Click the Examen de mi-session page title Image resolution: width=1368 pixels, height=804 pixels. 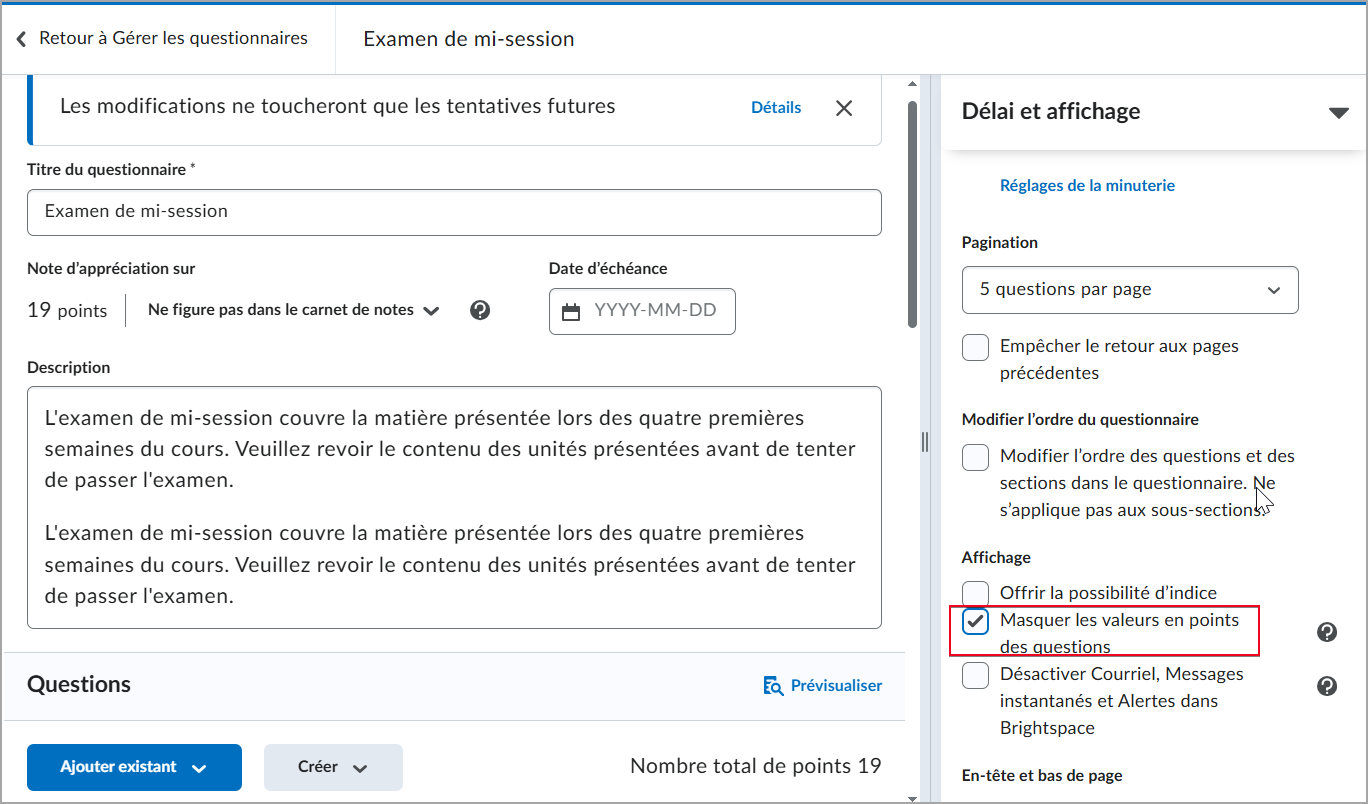click(469, 39)
